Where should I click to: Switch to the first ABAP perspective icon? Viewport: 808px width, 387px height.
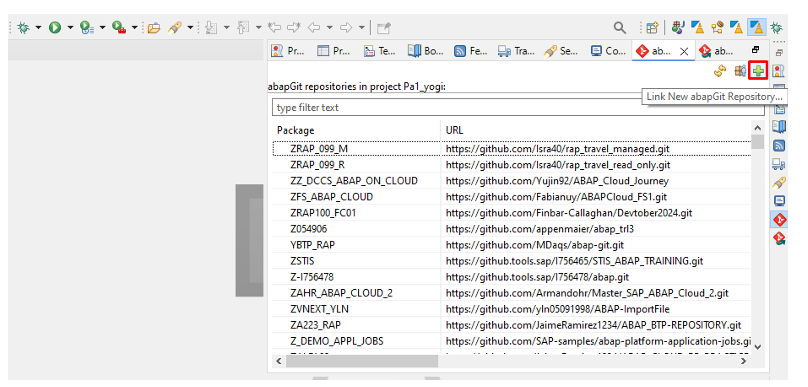698,27
